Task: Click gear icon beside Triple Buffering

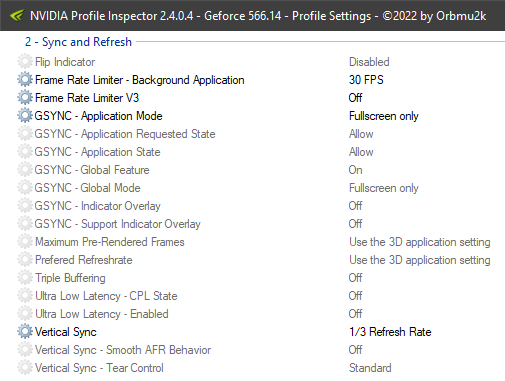Action: [25, 278]
